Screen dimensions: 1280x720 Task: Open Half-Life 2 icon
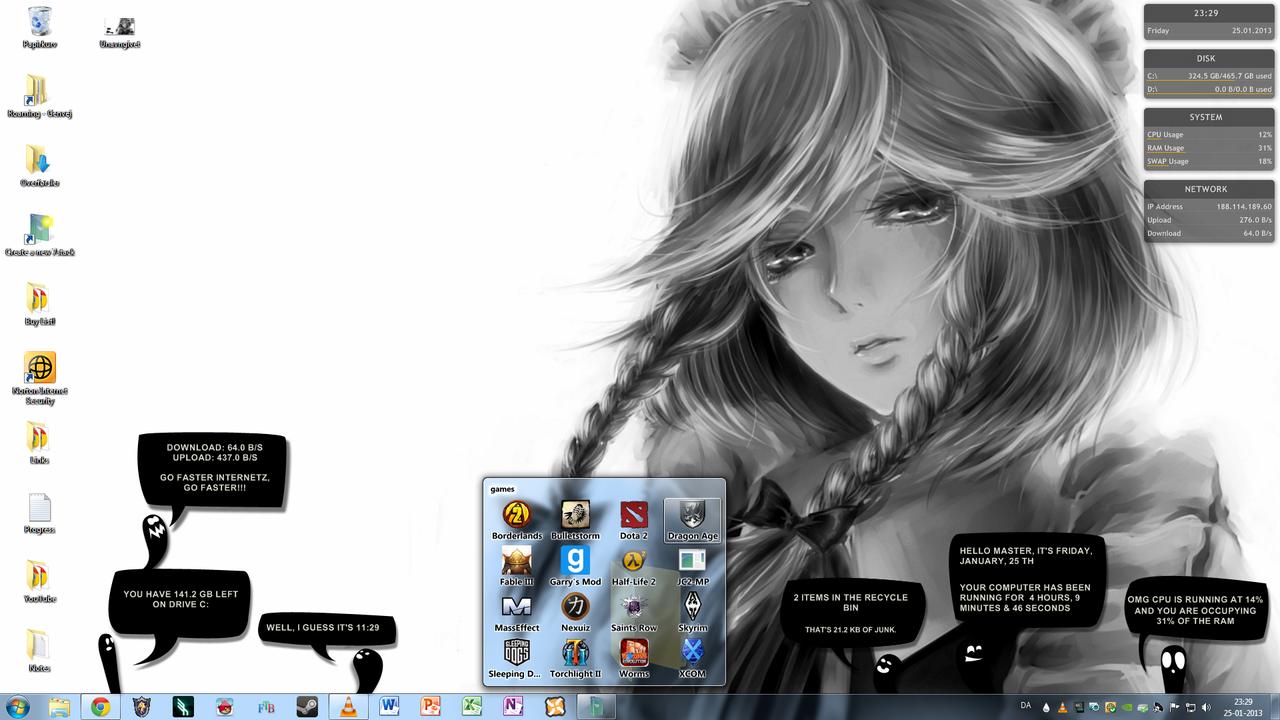(x=633, y=563)
